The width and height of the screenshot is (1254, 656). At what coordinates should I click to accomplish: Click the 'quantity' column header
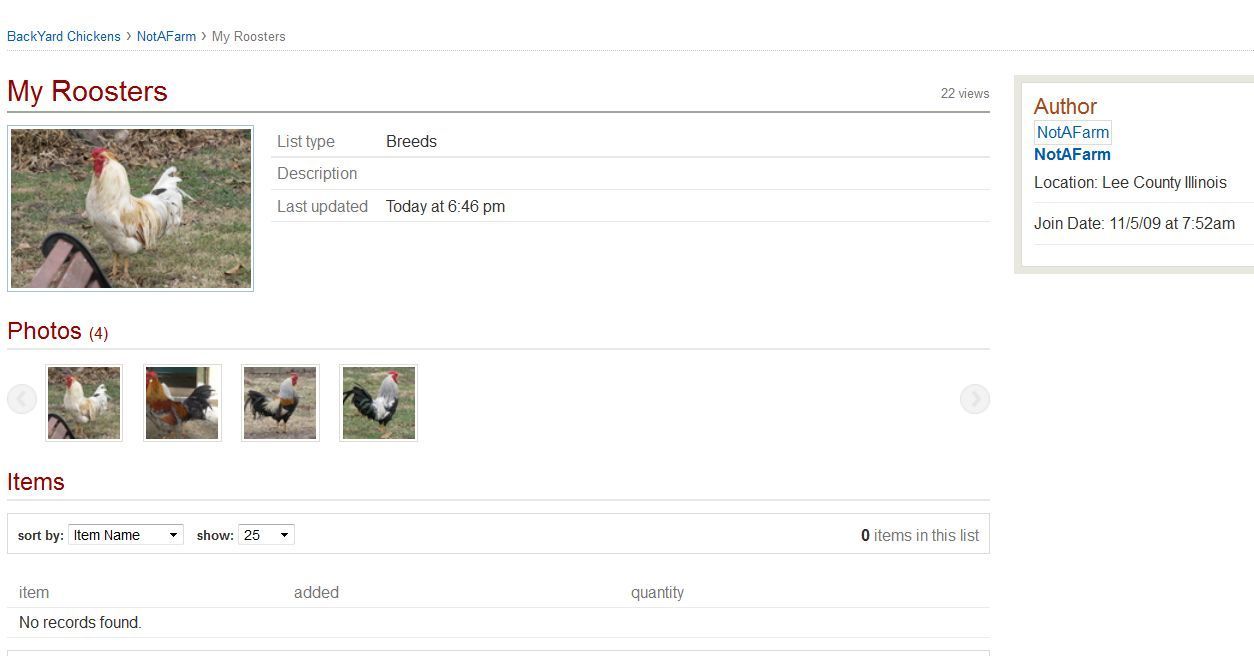coord(657,593)
